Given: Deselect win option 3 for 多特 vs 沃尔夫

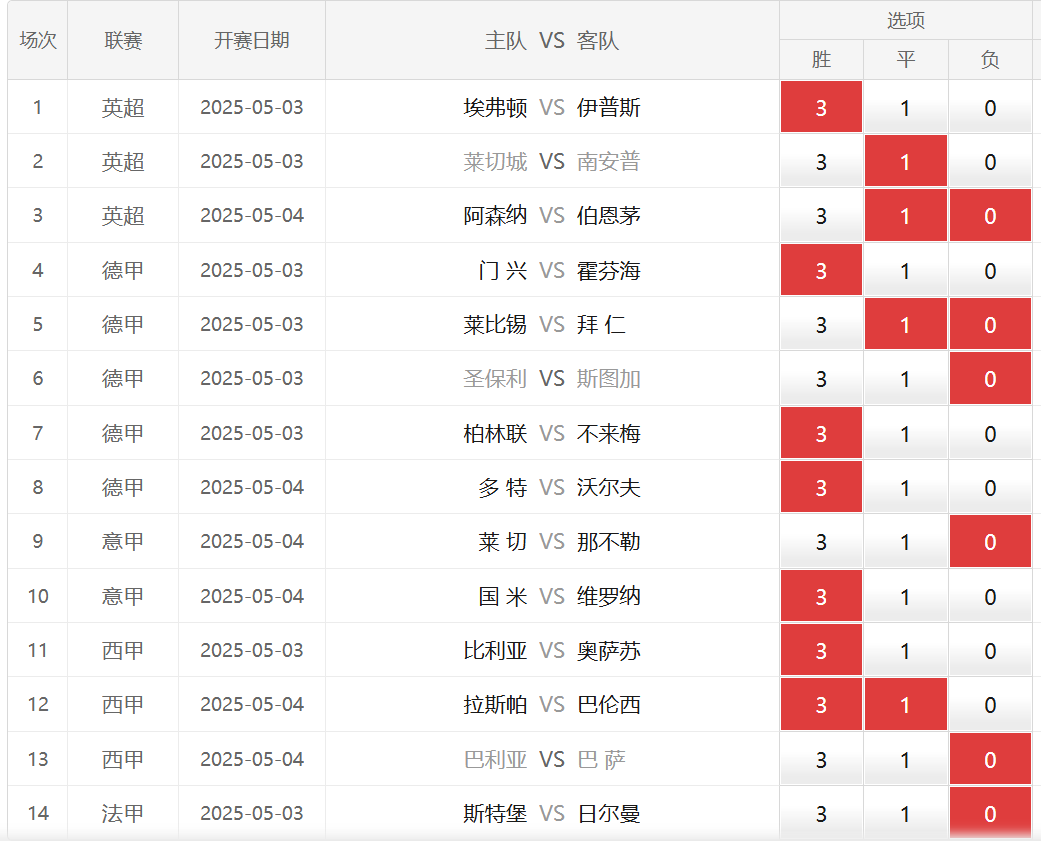Looking at the screenshot, I should tap(821, 487).
